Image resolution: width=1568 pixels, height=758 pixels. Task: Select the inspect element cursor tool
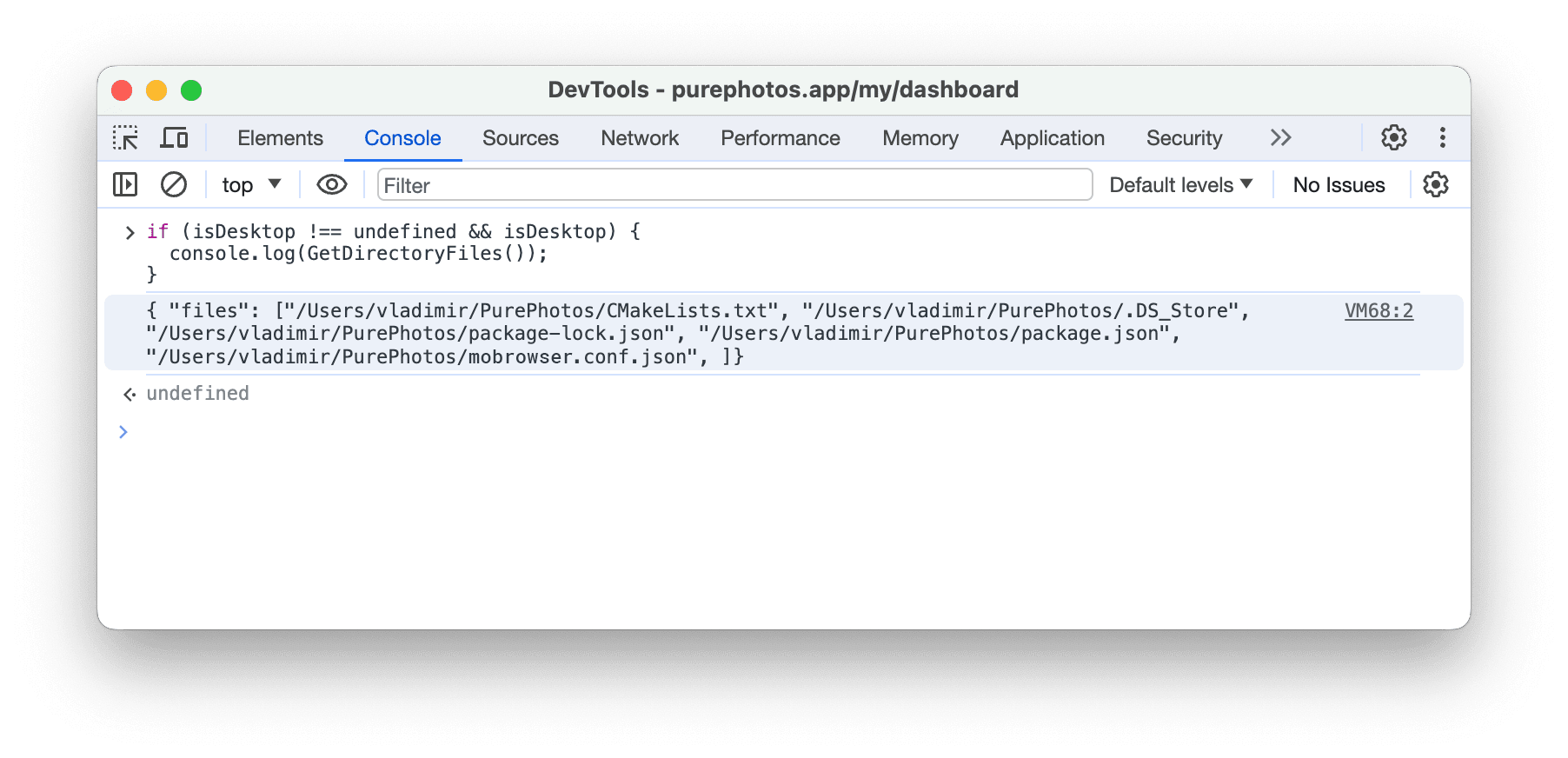coord(126,137)
